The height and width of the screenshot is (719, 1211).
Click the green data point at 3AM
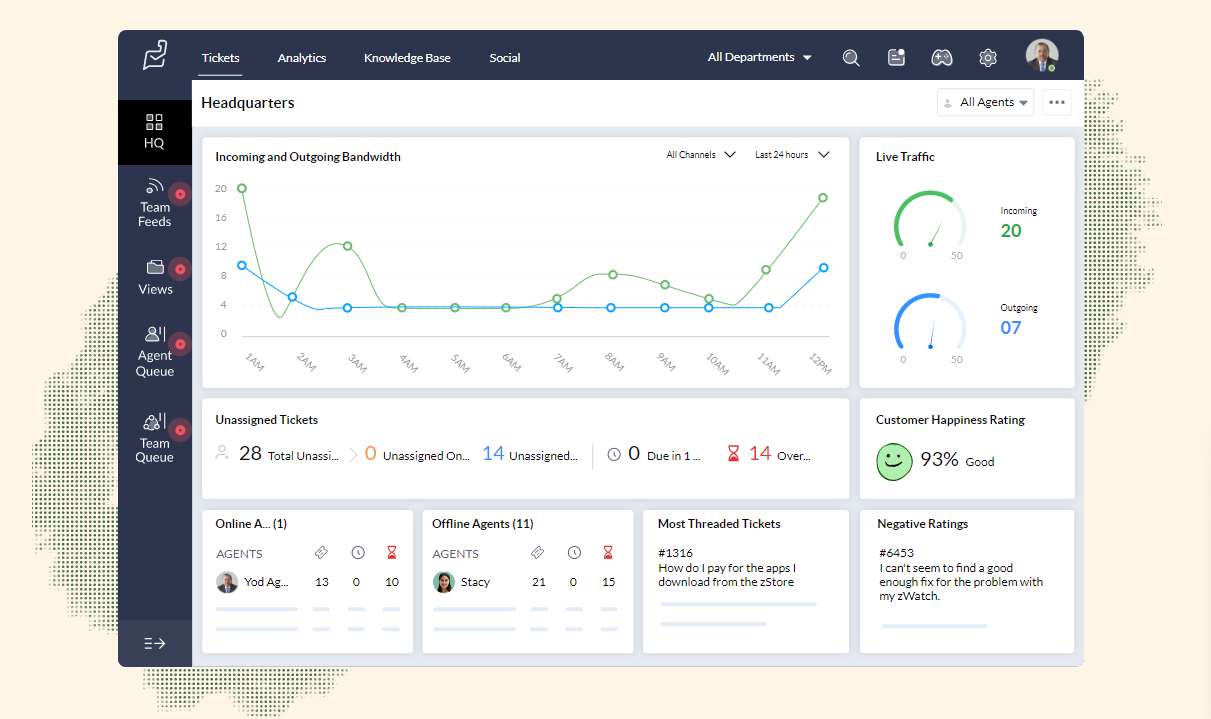pyautogui.click(x=347, y=246)
